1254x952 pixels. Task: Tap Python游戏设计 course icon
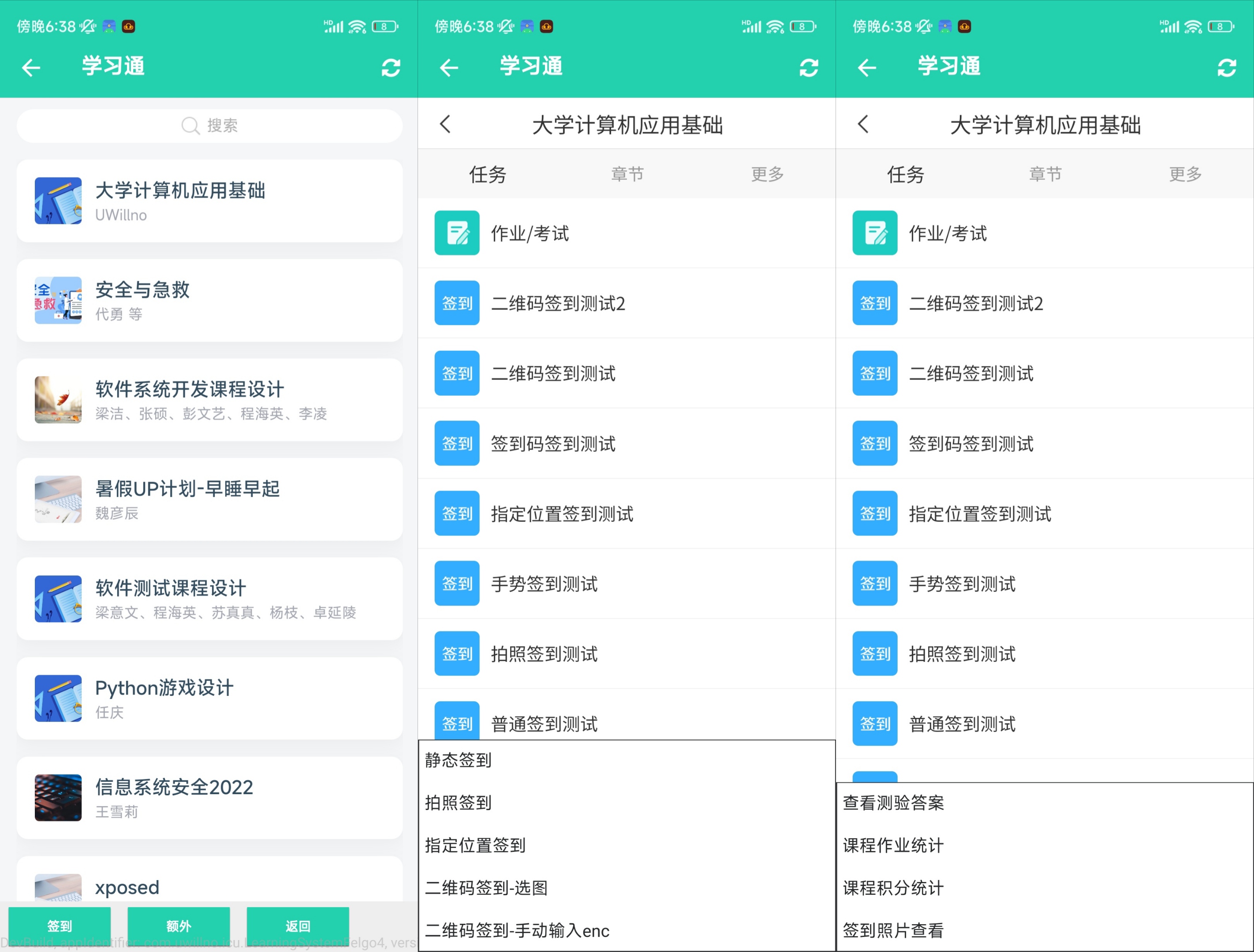pyautogui.click(x=58, y=698)
